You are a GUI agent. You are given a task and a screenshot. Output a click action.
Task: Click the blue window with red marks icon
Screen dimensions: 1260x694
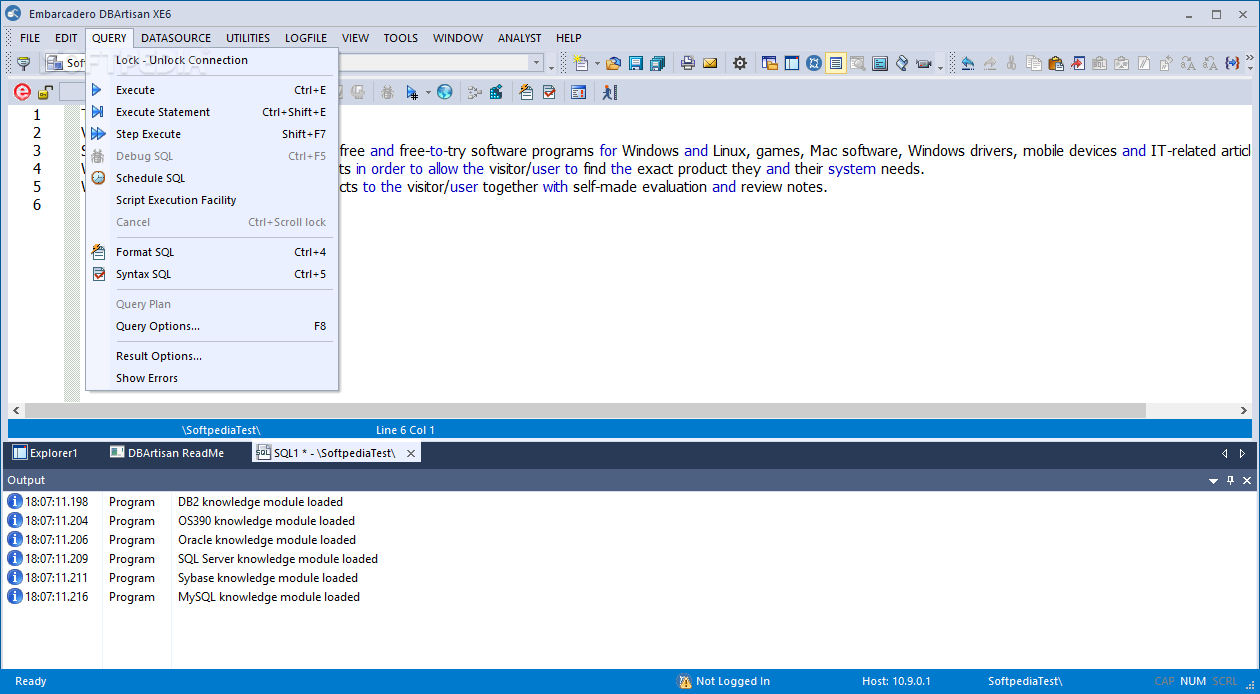coord(579,92)
